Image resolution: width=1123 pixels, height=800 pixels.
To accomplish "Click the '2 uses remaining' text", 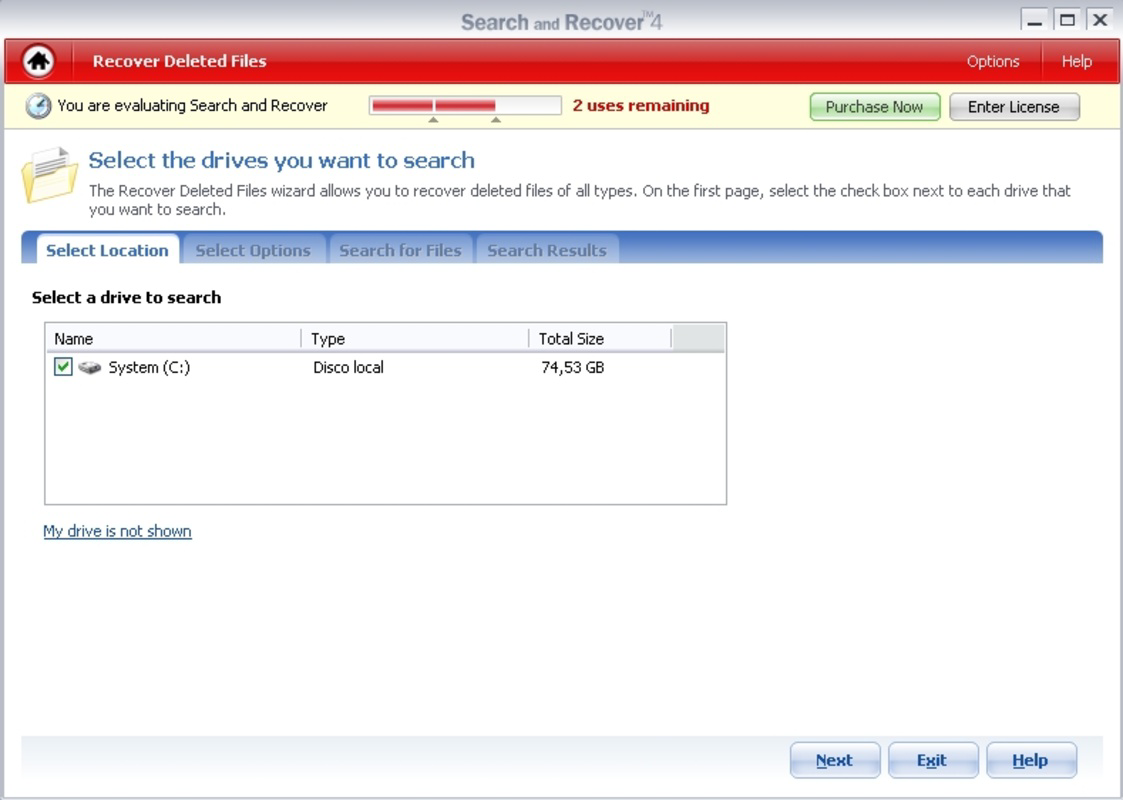I will 641,106.
